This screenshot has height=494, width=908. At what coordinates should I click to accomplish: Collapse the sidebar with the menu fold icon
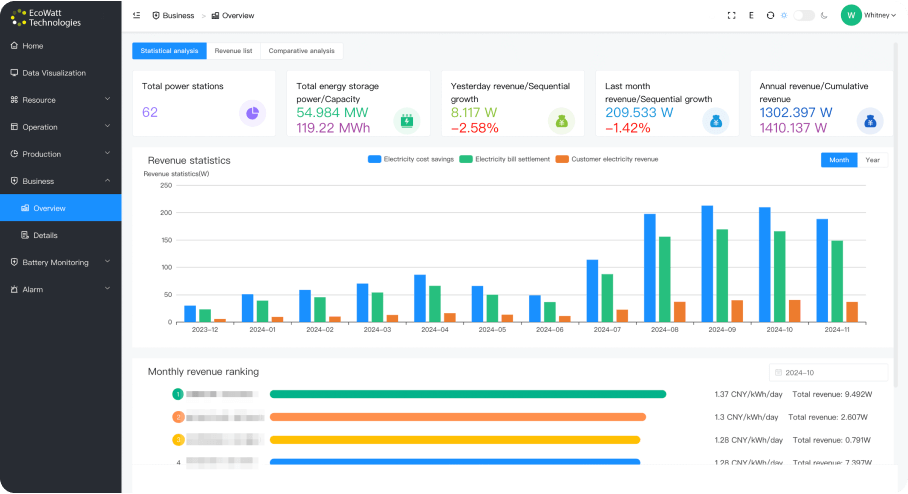click(x=137, y=16)
